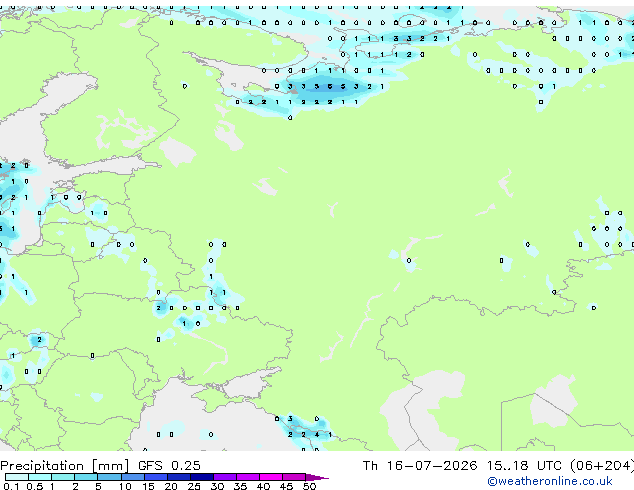634x490 pixels.
Task: Click the '45' legend scale label
Action: (286, 486)
